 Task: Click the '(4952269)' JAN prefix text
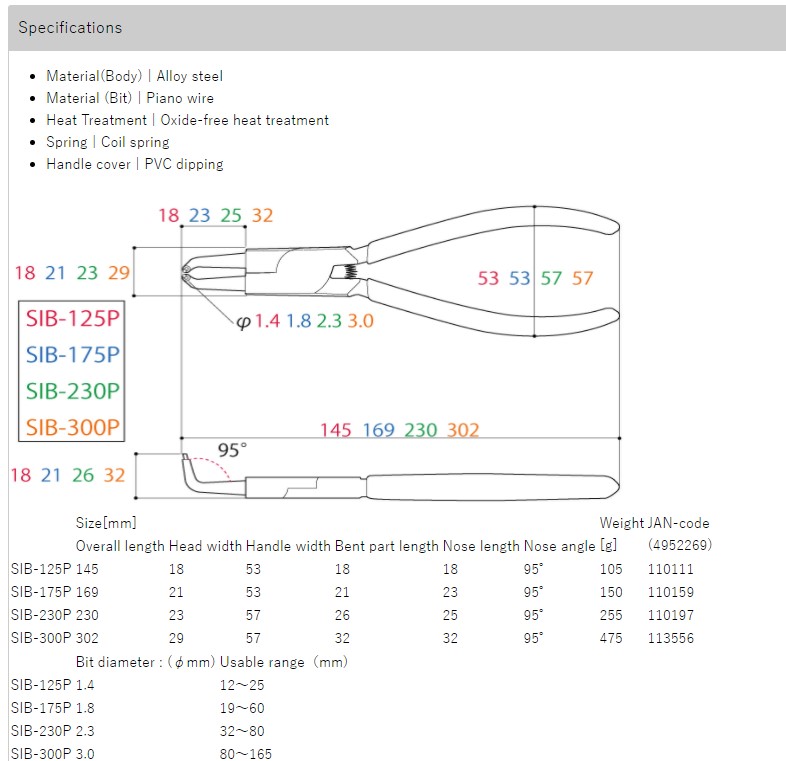[x=680, y=545]
